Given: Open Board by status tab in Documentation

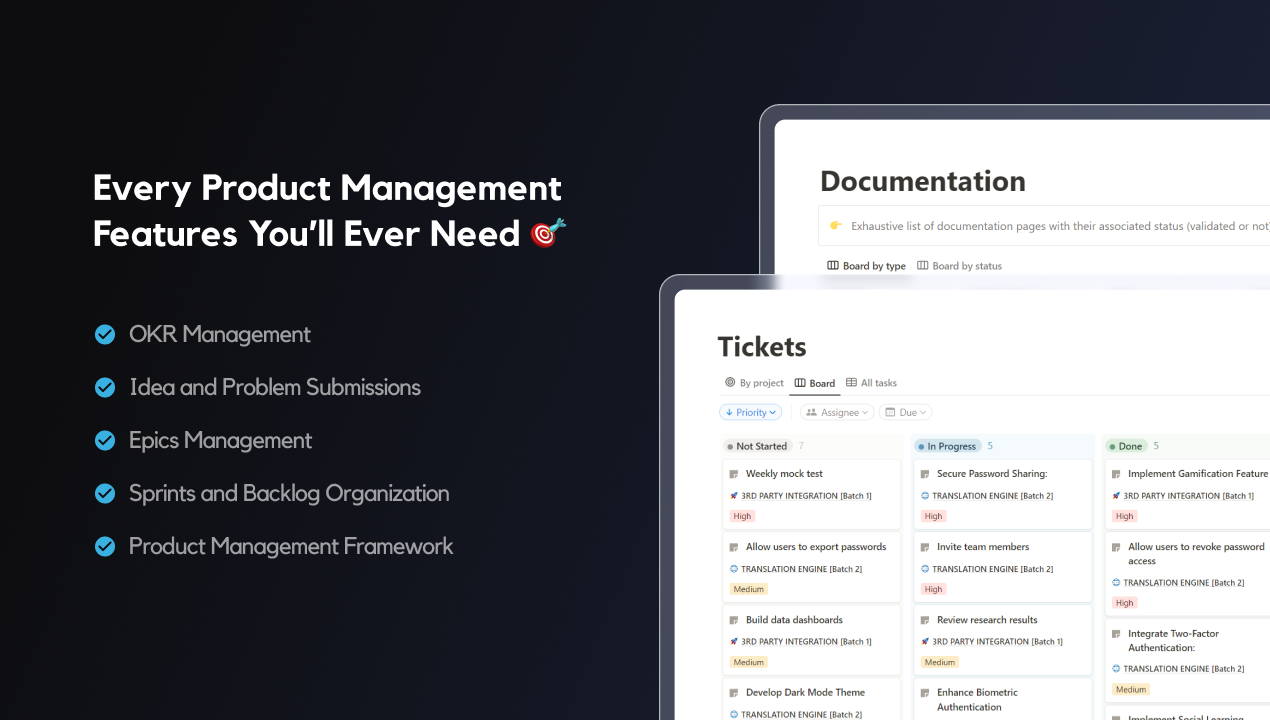Looking at the screenshot, I should click(x=959, y=266).
